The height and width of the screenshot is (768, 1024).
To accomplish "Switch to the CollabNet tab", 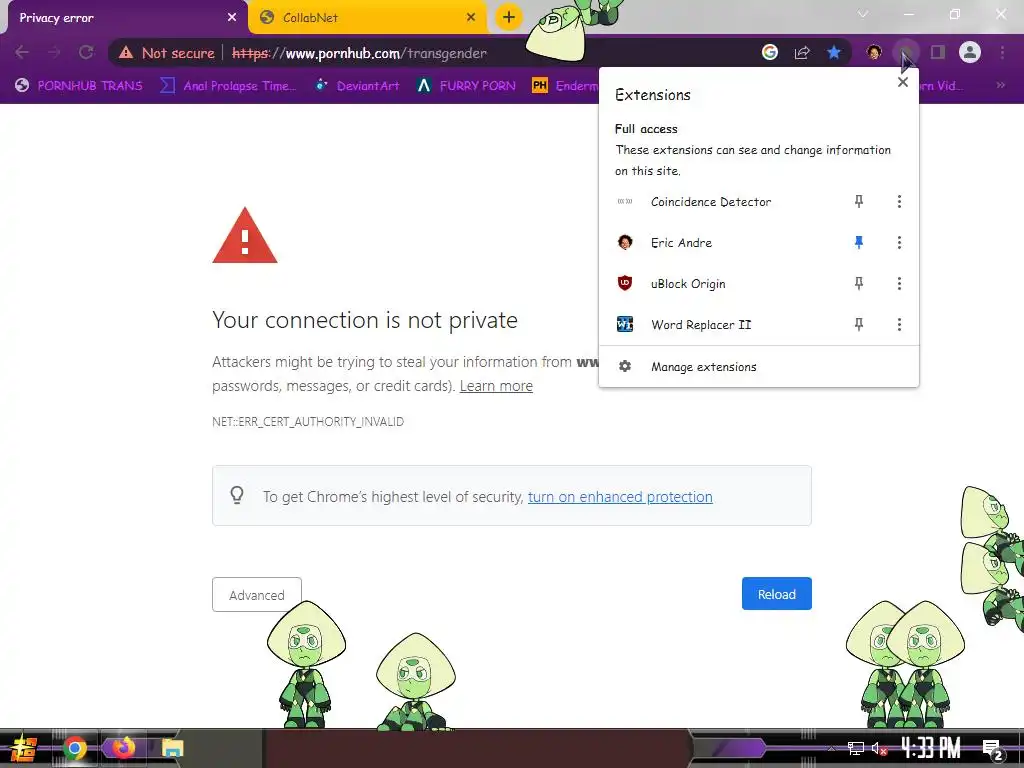I will point(367,18).
